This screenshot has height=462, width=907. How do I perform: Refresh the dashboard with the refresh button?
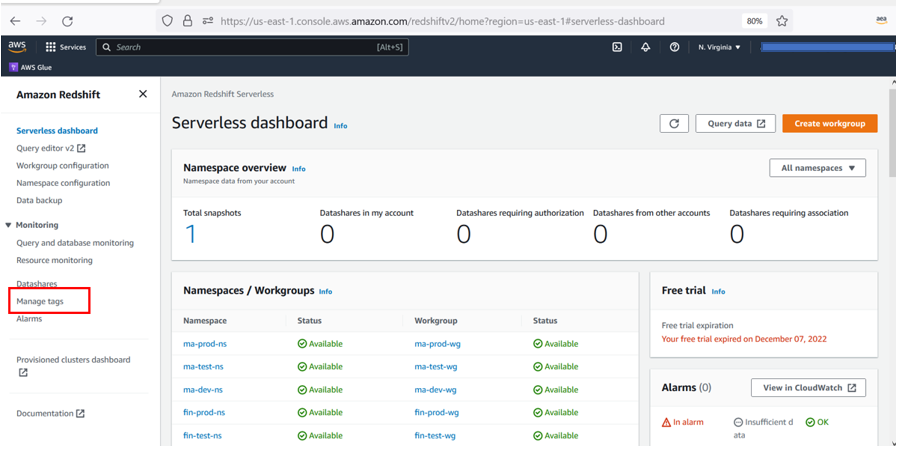674,123
